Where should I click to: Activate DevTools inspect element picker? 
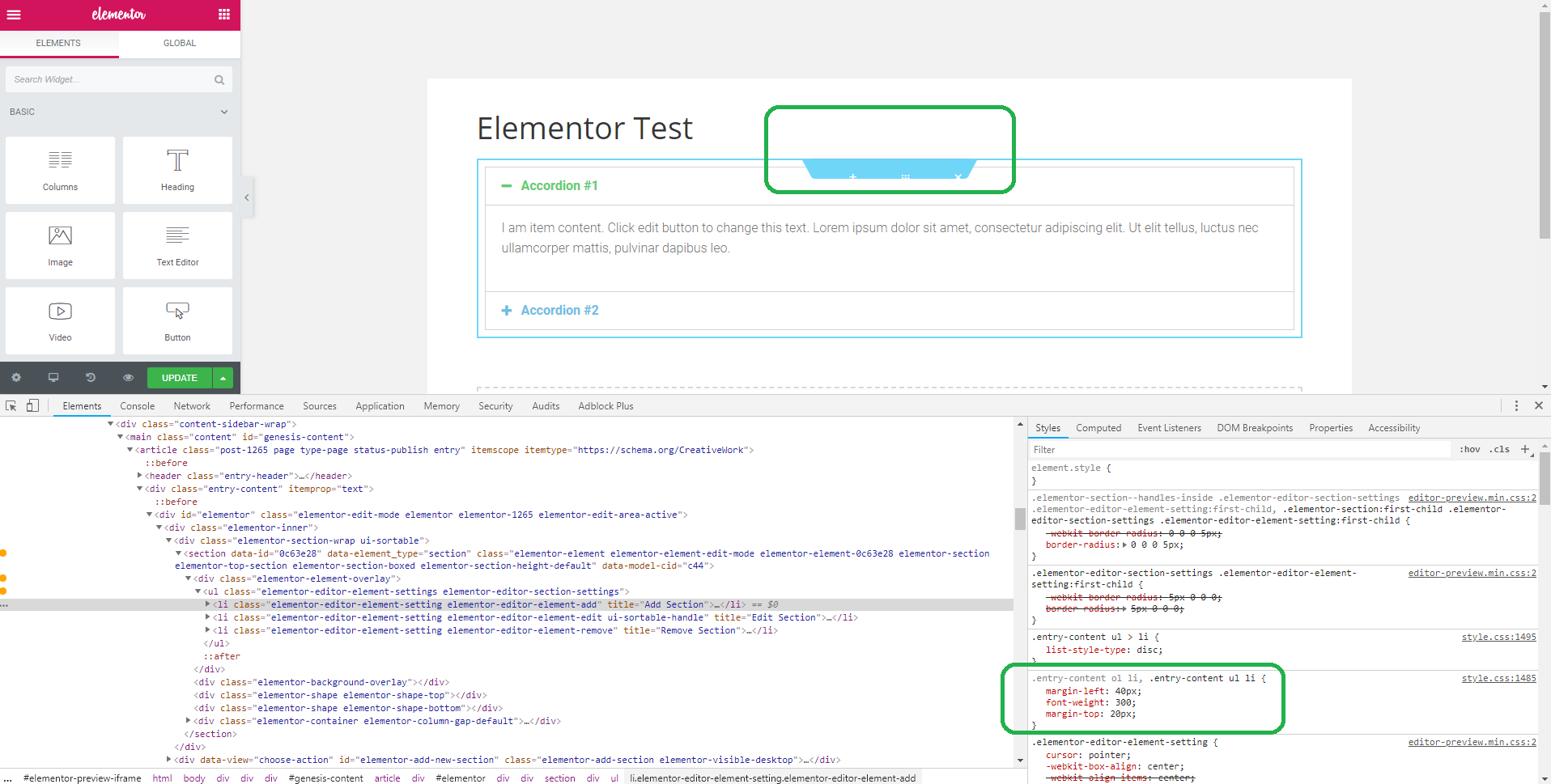coord(11,406)
